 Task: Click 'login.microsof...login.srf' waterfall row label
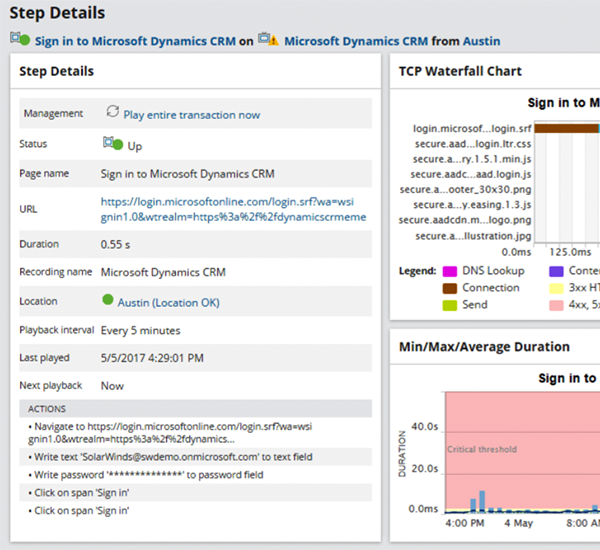(x=472, y=129)
